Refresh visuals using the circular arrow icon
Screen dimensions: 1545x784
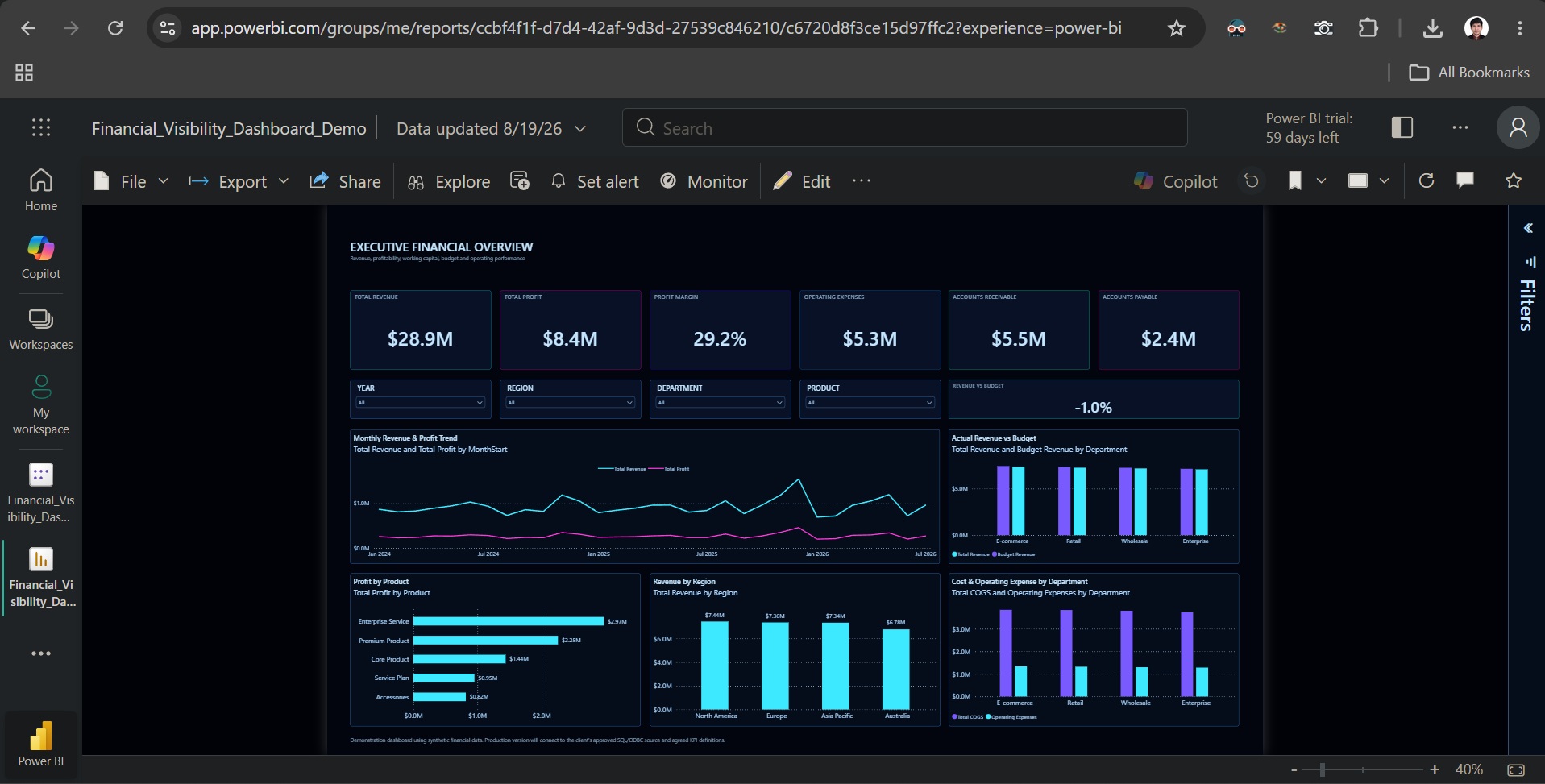(1427, 181)
